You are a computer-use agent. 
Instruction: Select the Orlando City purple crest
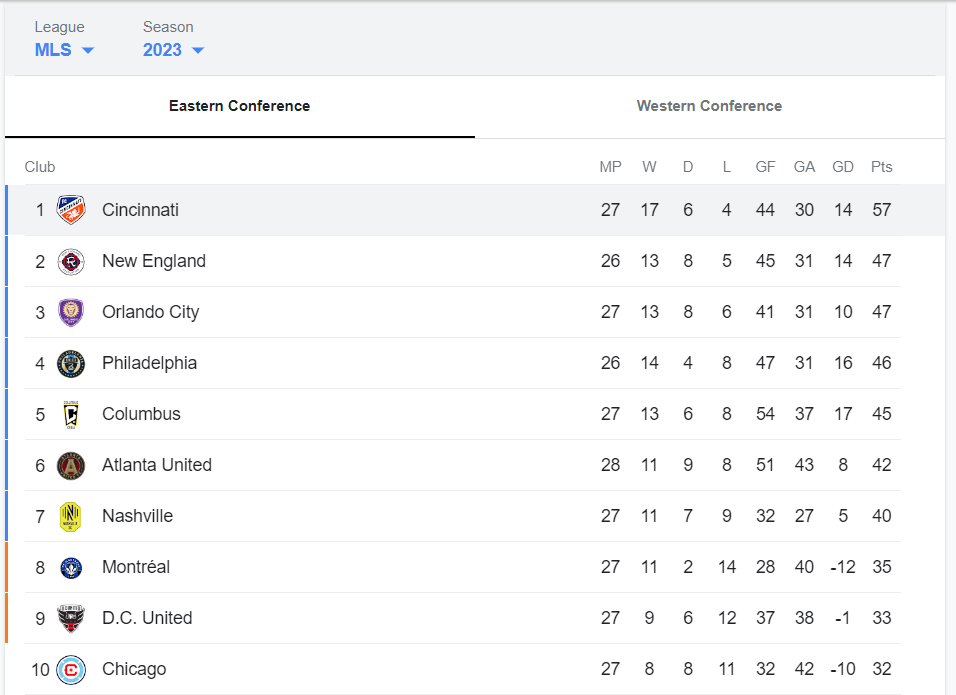(x=71, y=312)
